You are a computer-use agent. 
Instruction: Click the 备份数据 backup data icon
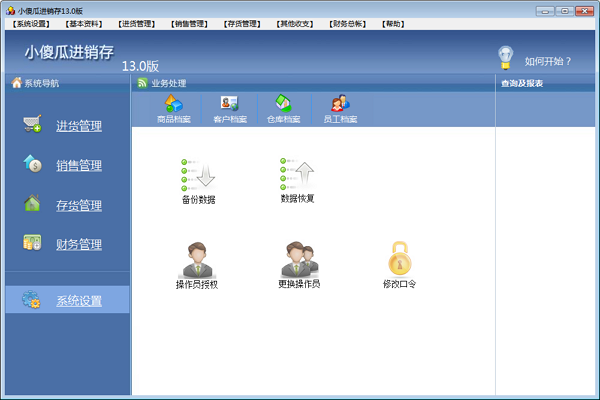pyautogui.click(x=198, y=181)
